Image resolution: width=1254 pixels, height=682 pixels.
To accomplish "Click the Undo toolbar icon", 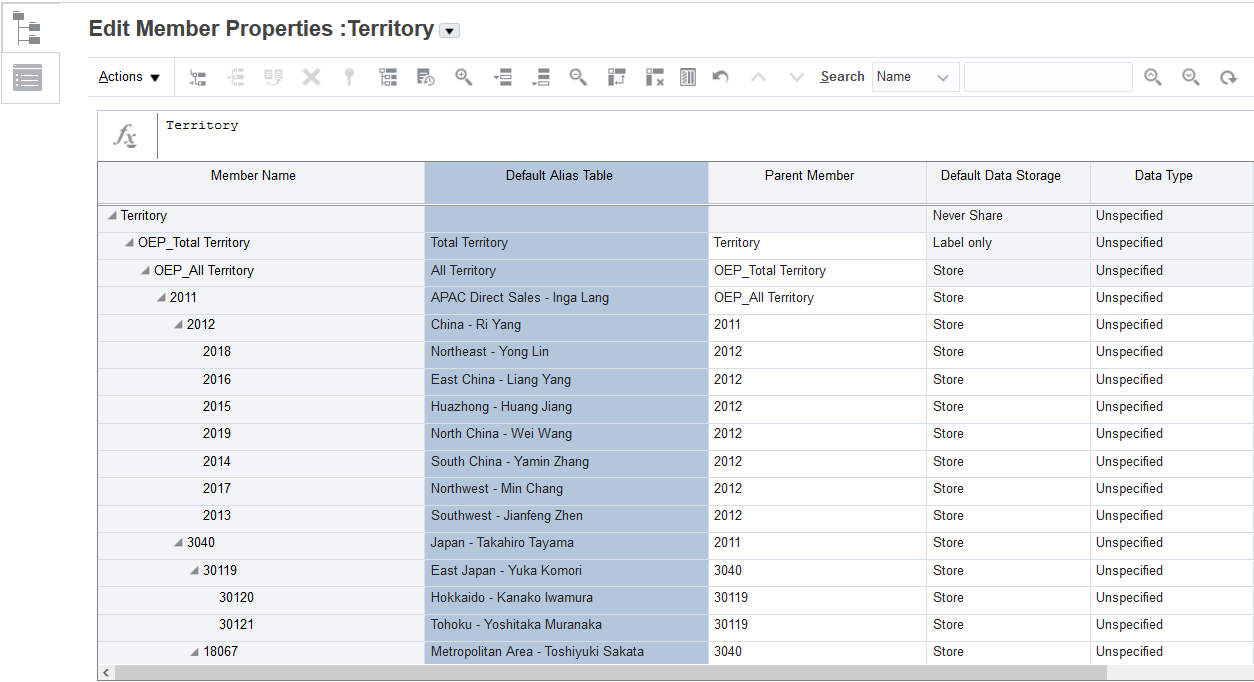I will coord(720,77).
